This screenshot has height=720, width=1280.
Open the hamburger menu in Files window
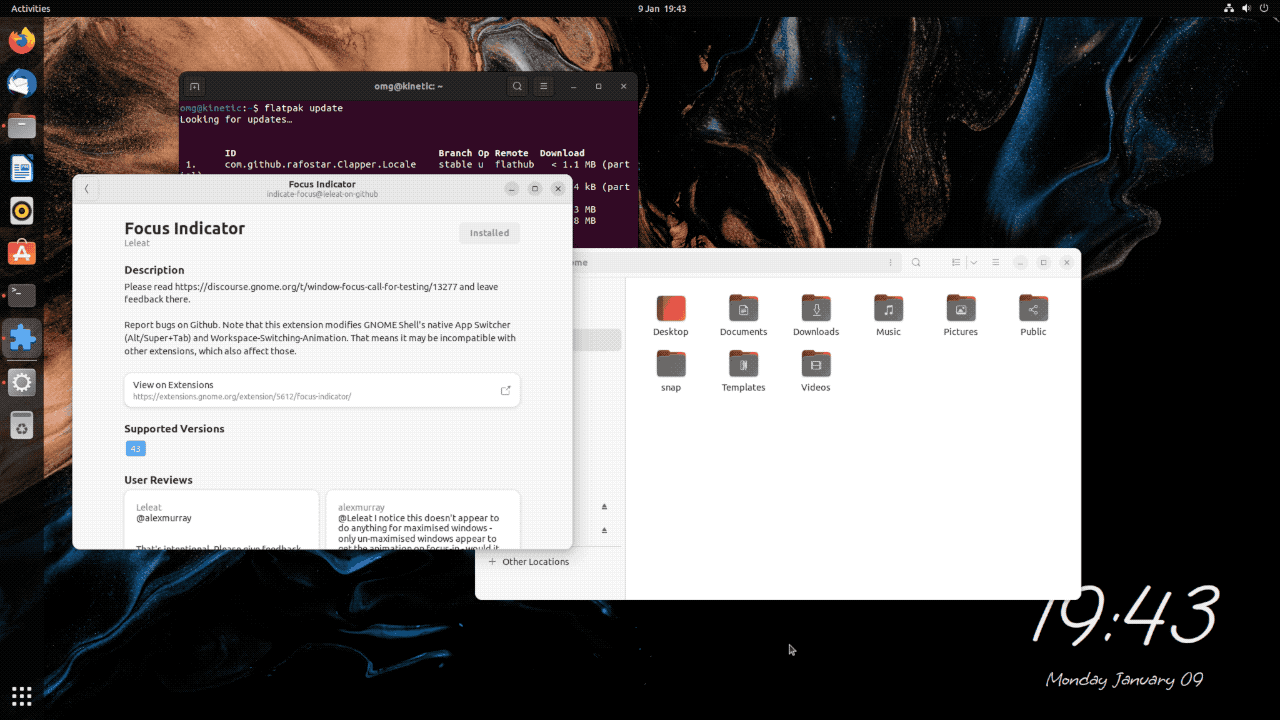[x=995, y=262]
